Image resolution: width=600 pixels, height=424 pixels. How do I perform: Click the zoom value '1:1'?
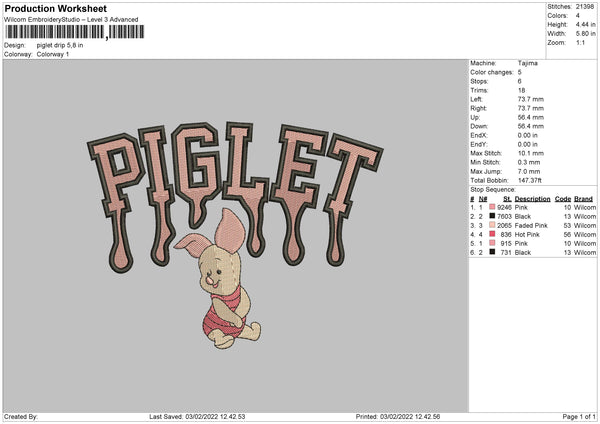580,43
